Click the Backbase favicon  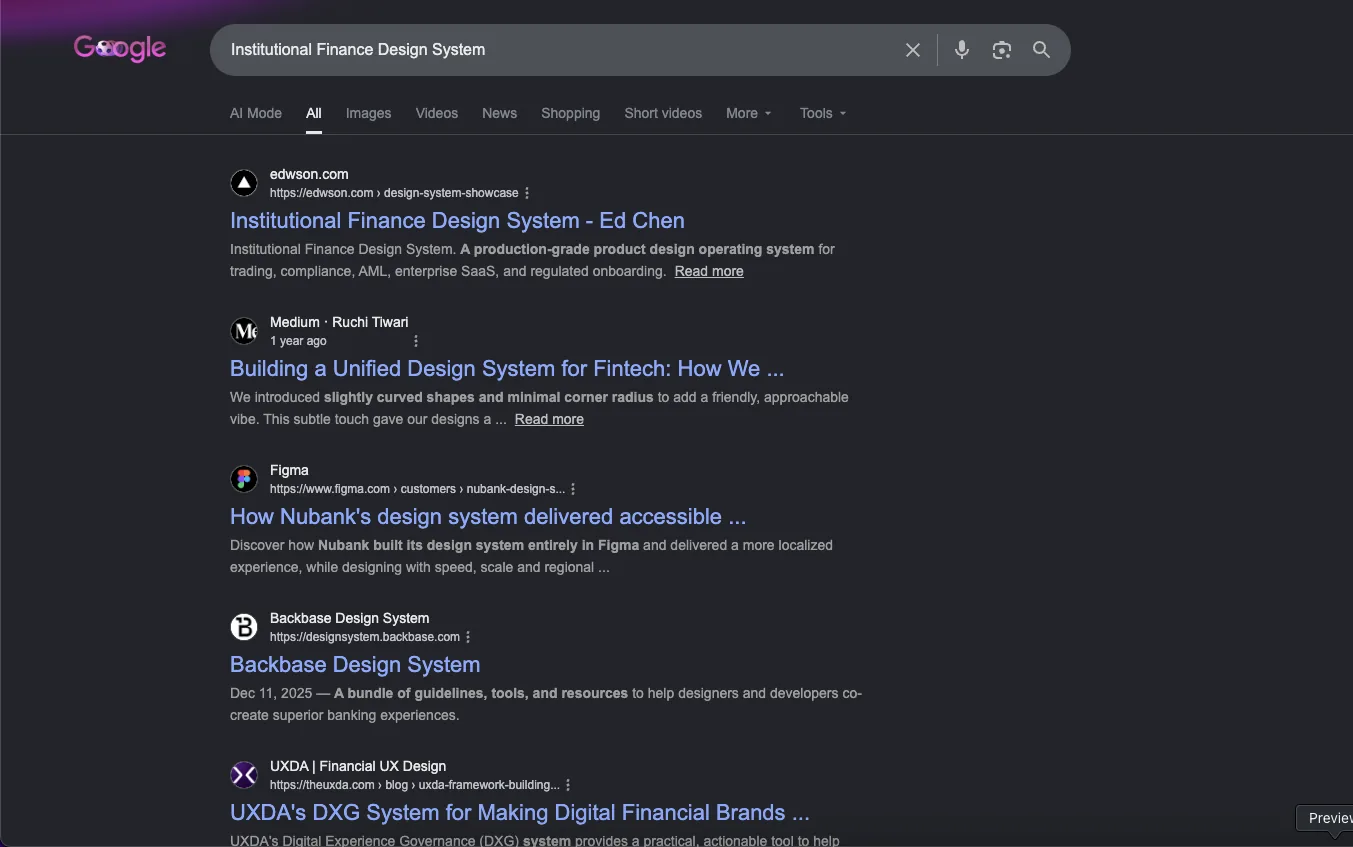(x=244, y=627)
